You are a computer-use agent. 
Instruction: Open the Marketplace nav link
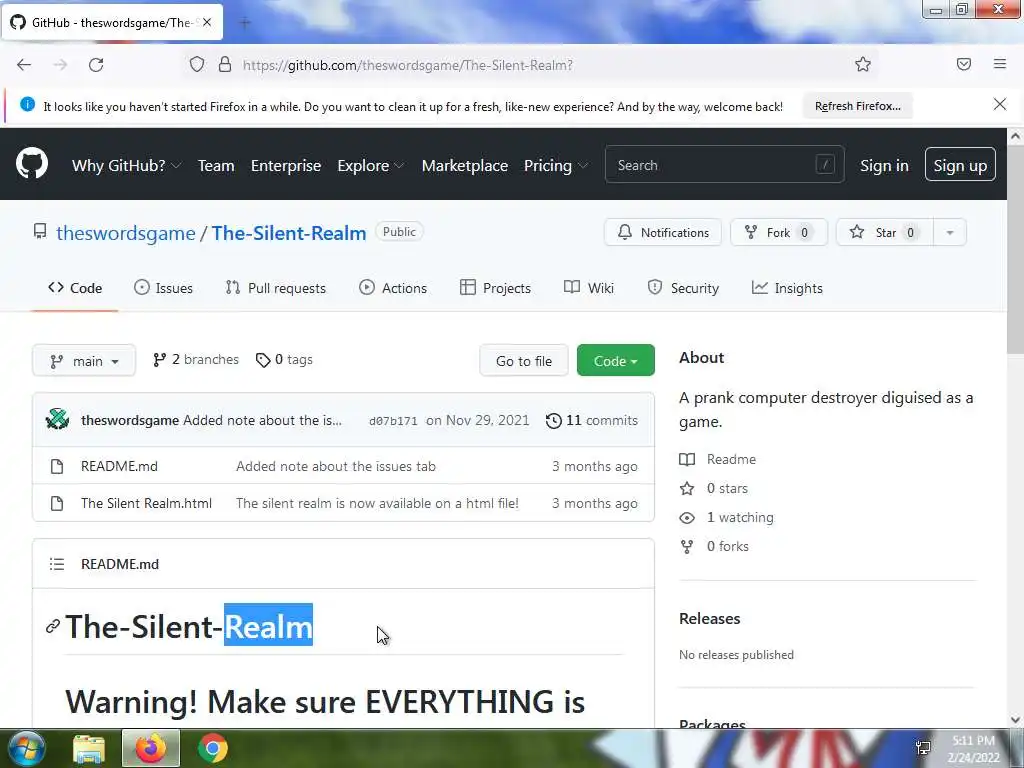click(465, 165)
